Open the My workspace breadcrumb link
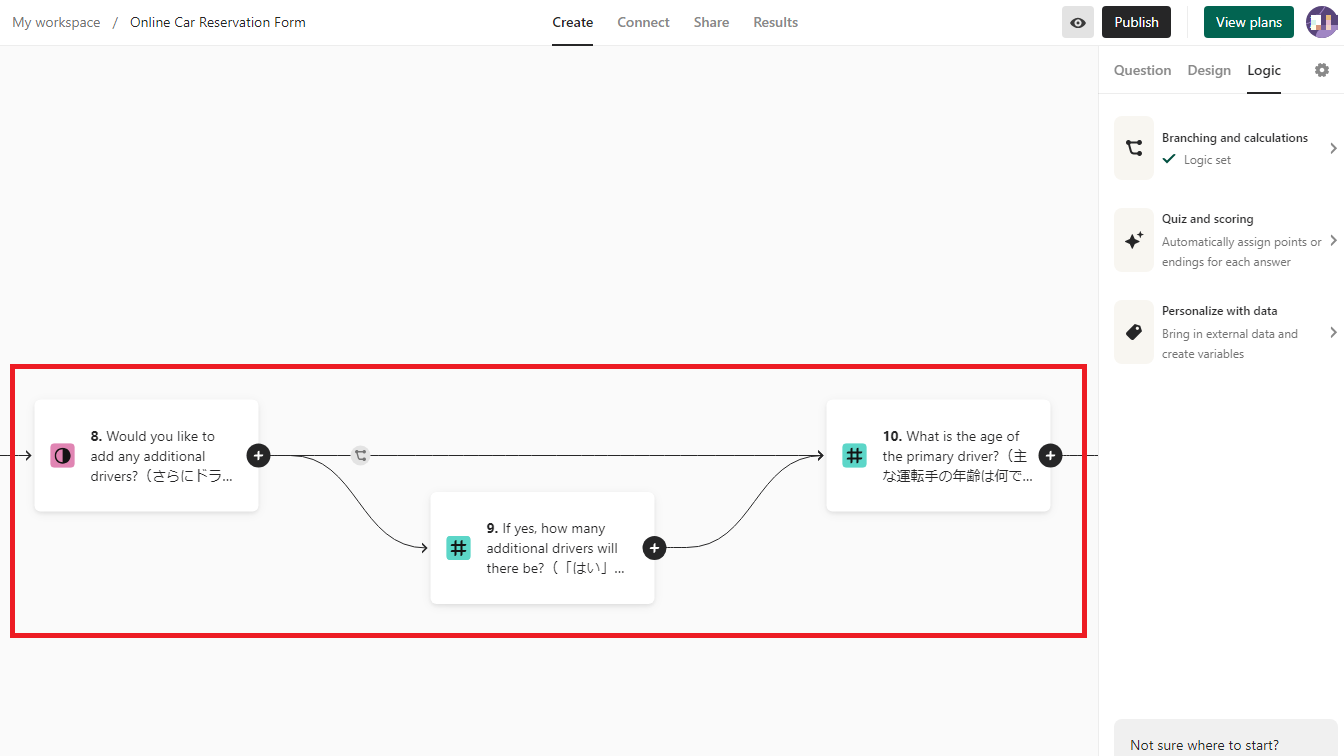 point(56,22)
